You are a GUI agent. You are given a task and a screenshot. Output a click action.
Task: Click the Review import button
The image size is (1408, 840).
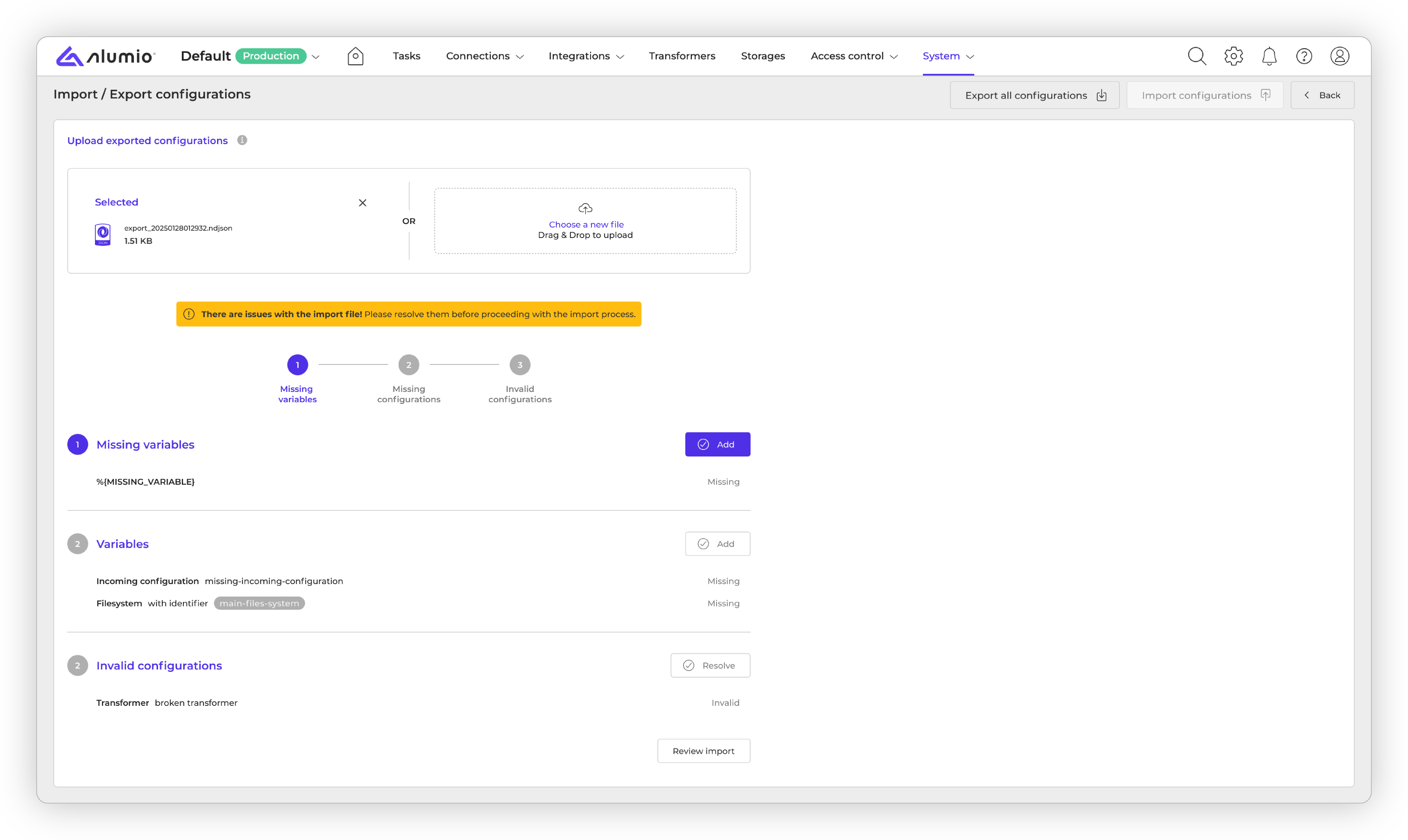703,751
